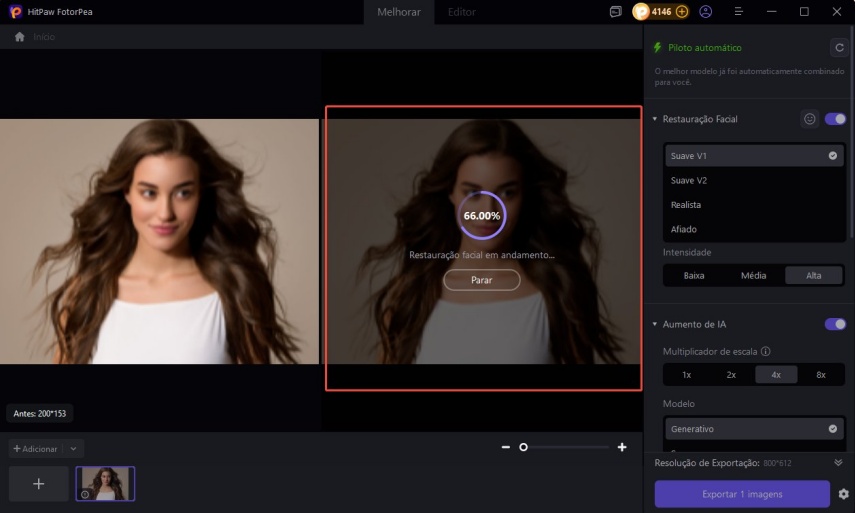Click the zoom in plus icon
This screenshot has width=855, height=513.
[x=622, y=447]
